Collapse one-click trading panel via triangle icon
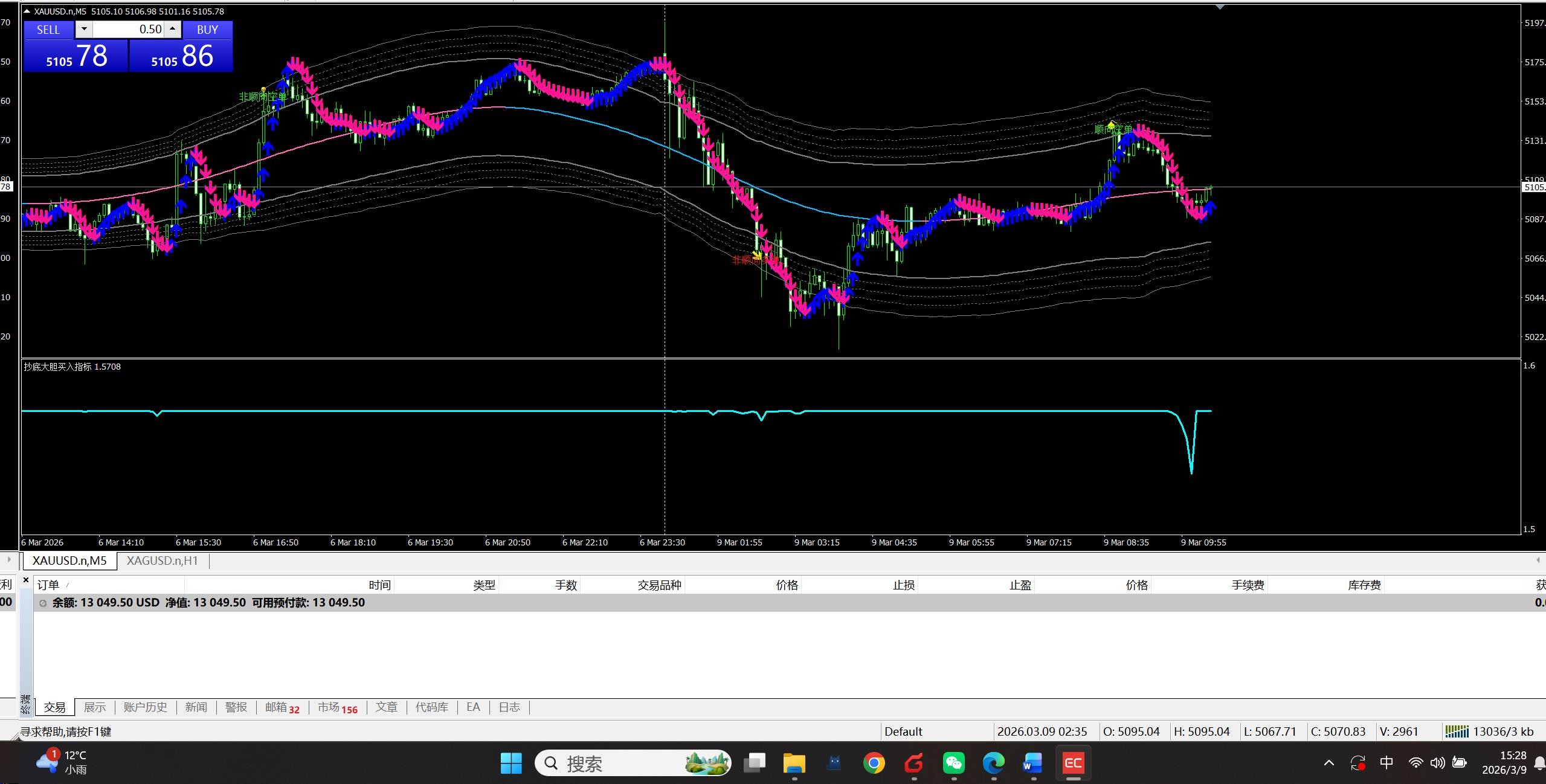 (x=27, y=11)
